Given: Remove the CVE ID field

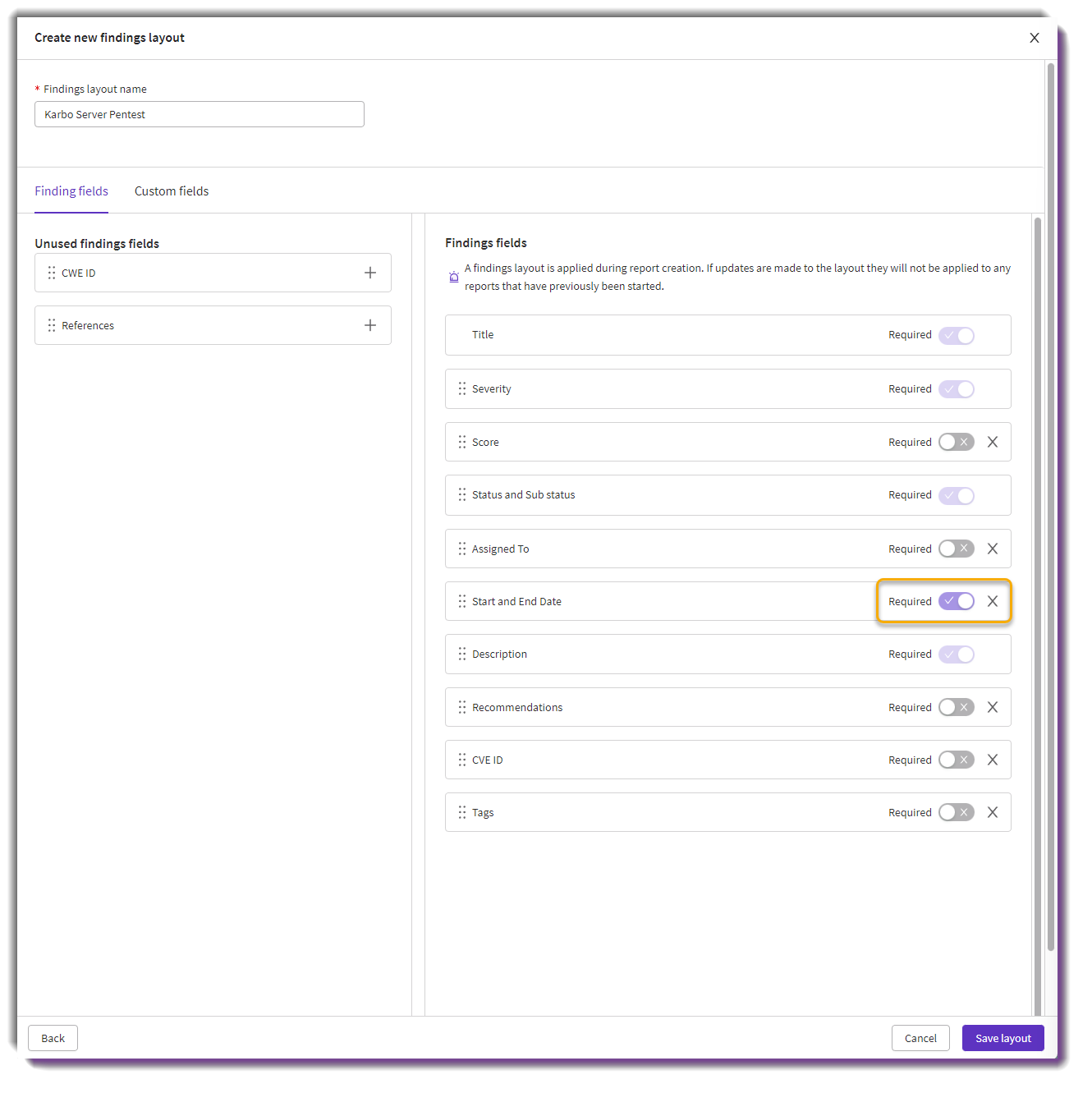Looking at the screenshot, I should pos(993,760).
